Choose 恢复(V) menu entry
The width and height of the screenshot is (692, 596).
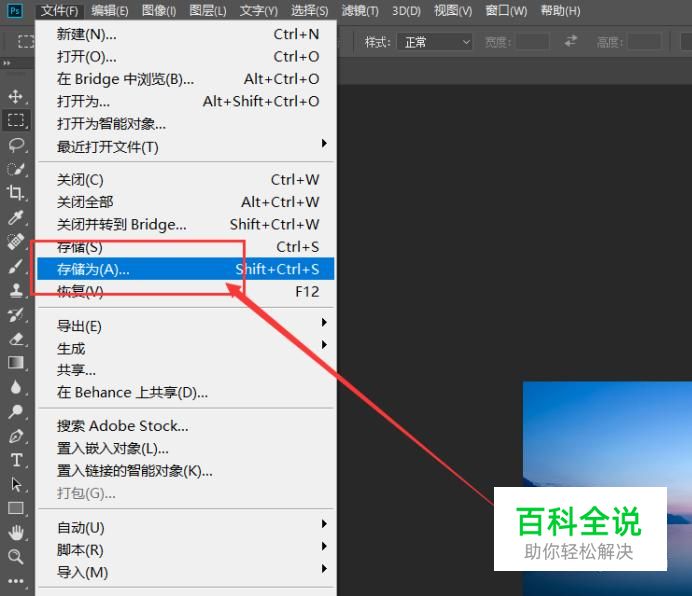coord(185,291)
